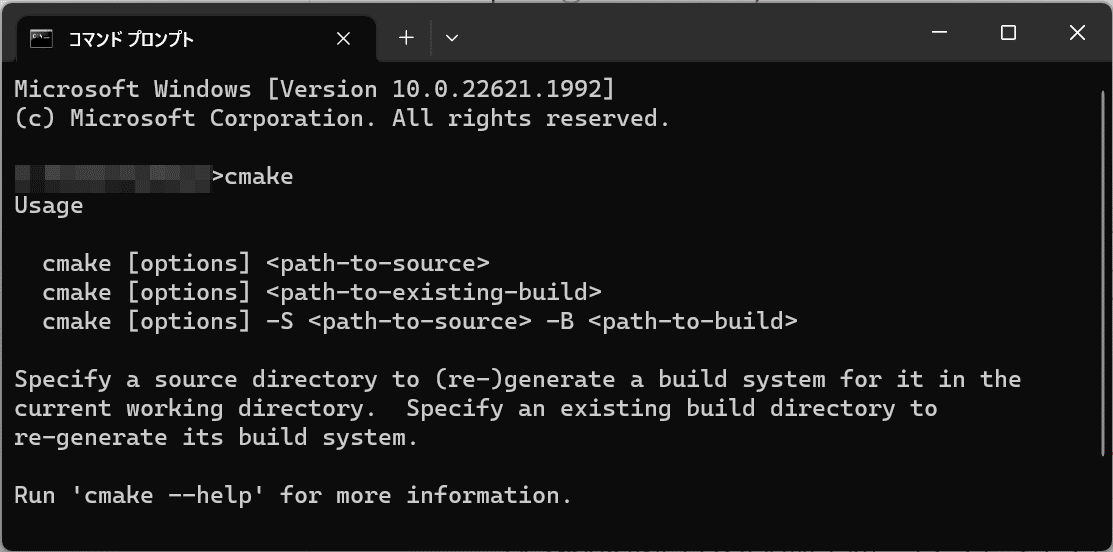The image size is (1113, 552).
Task: Minimize the terminal window
Action: 939,33
